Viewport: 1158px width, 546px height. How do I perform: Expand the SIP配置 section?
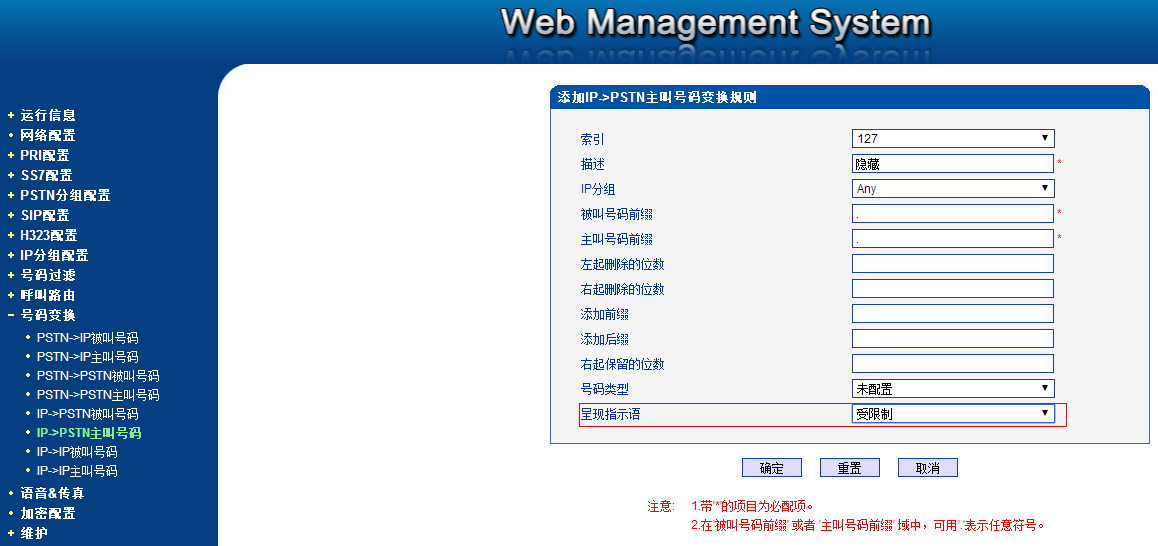coord(44,215)
